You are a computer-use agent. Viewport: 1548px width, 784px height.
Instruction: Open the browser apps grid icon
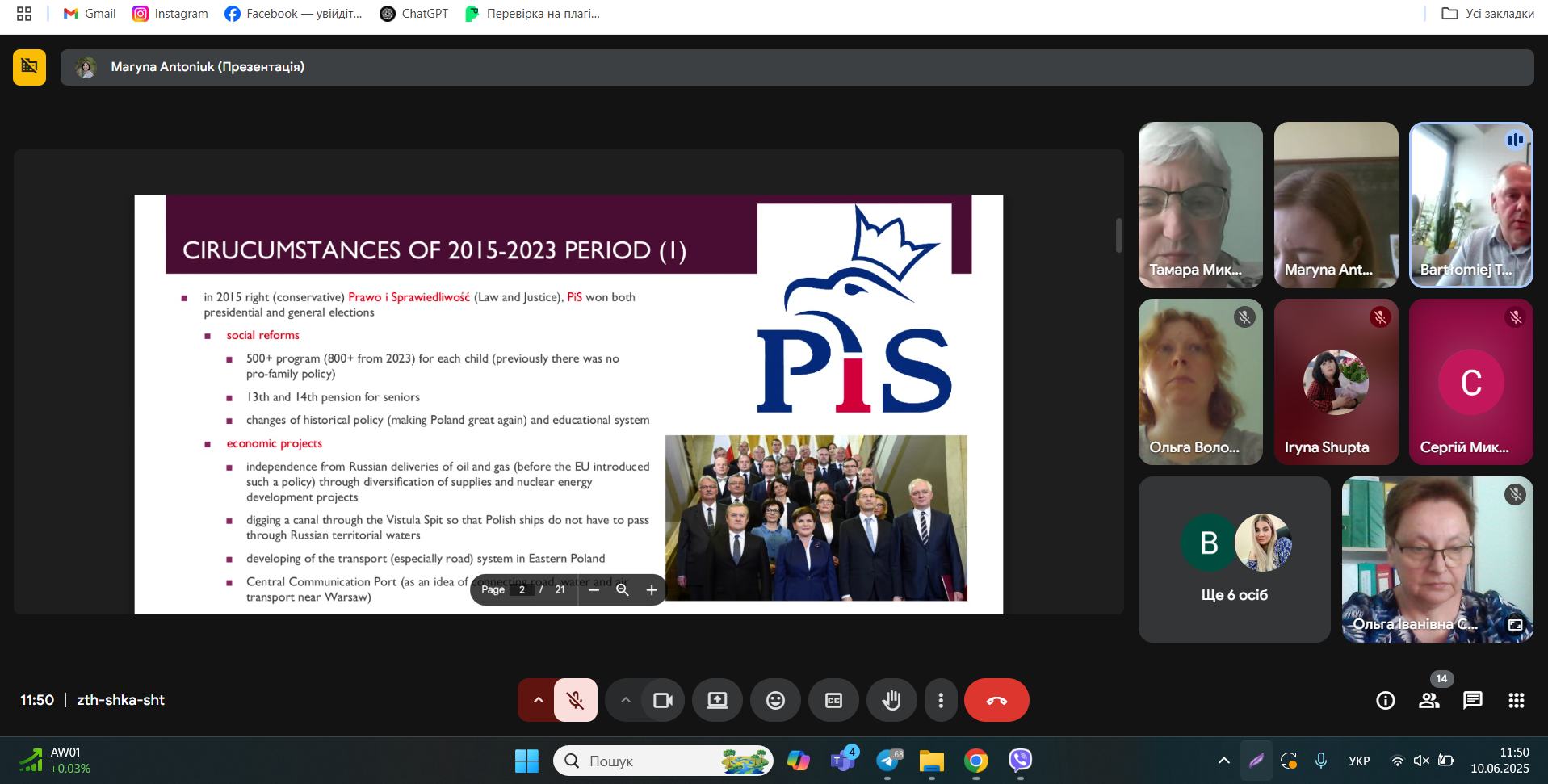[24, 14]
